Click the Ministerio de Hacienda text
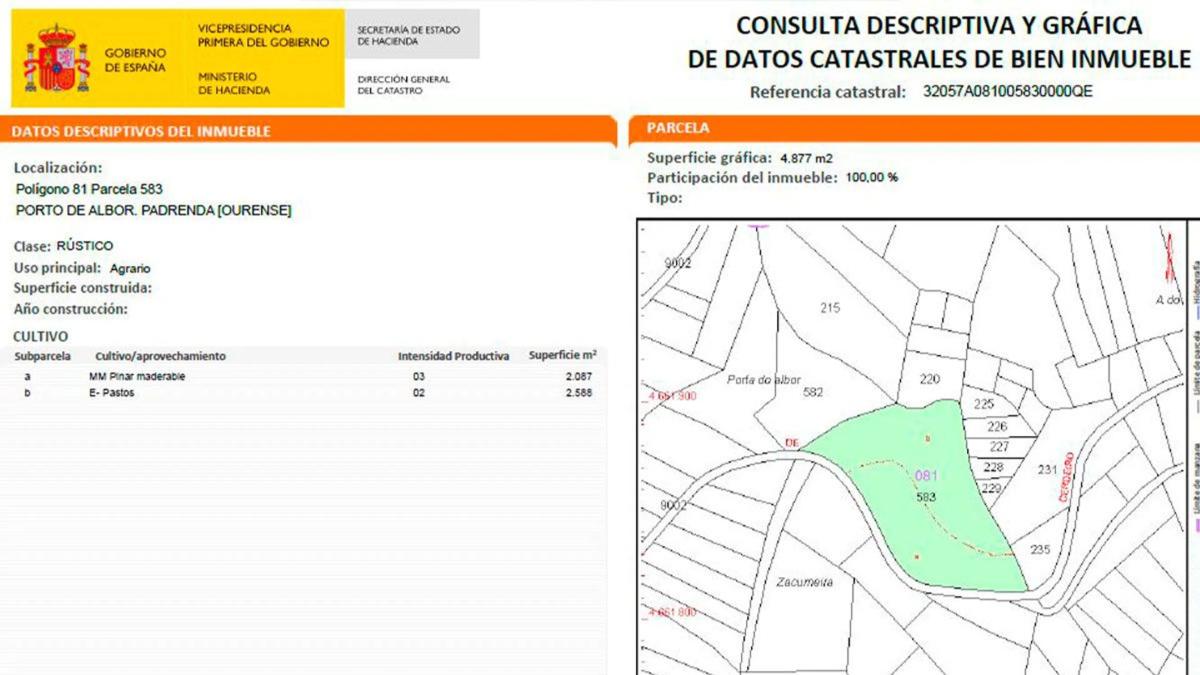 (233, 83)
